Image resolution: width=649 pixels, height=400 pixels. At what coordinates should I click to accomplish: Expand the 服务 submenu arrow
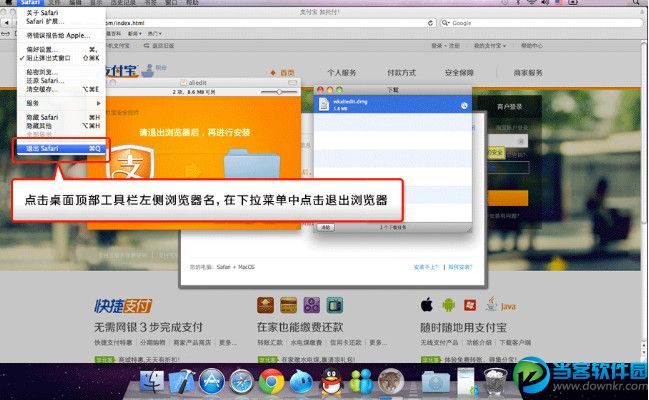tap(98, 103)
